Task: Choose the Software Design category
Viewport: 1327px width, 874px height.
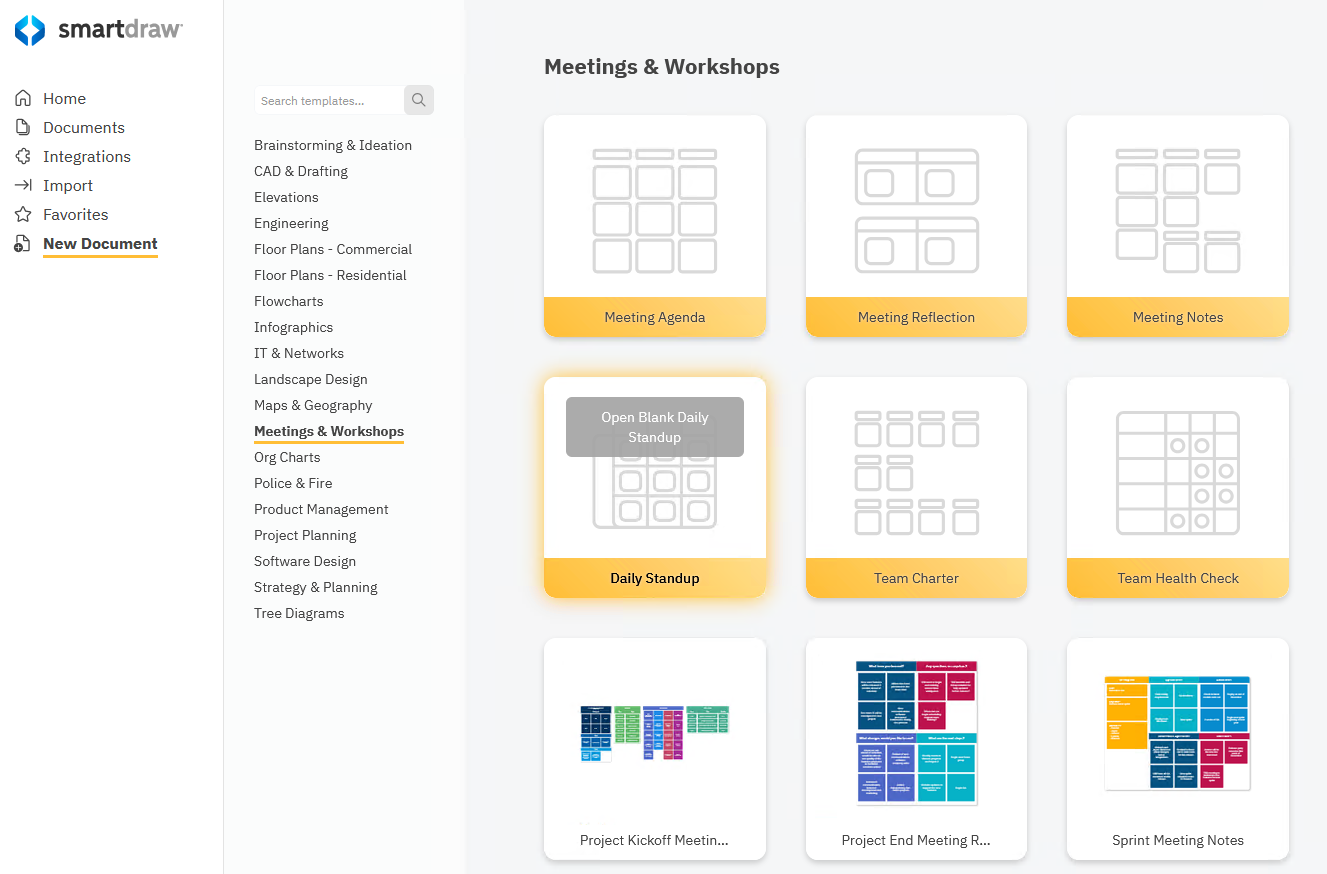Action: point(305,561)
